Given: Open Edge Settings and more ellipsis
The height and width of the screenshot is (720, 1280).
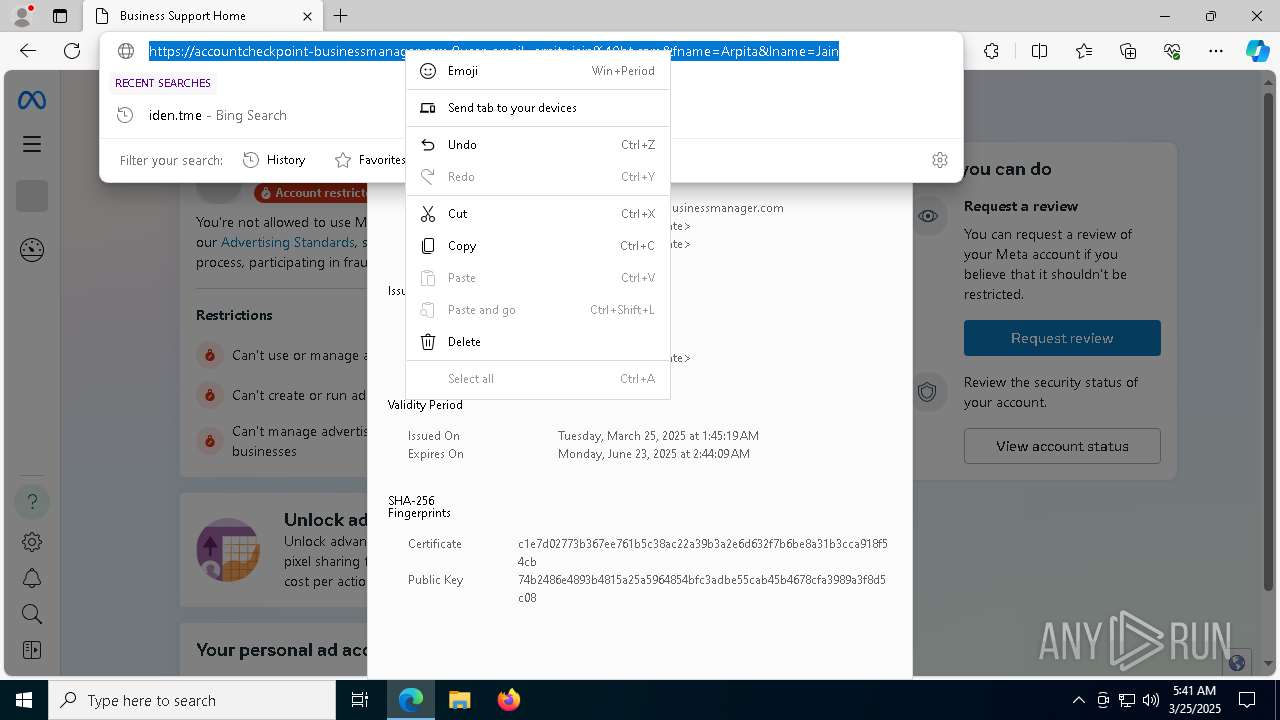Looking at the screenshot, I should pyautogui.click(x=1216, y=51).
